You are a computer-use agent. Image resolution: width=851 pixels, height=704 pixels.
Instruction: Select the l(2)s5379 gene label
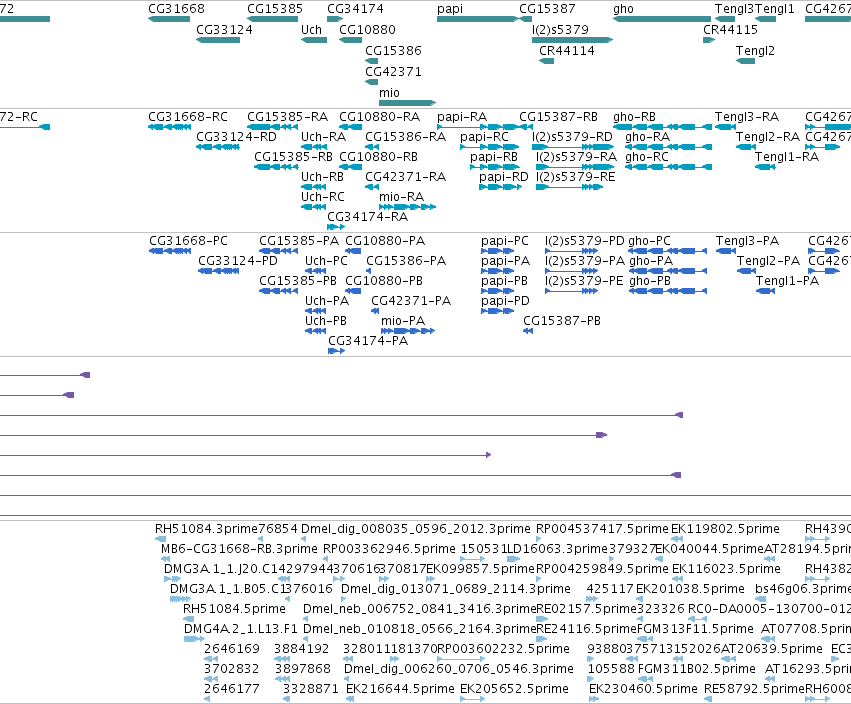coord(561,30)
